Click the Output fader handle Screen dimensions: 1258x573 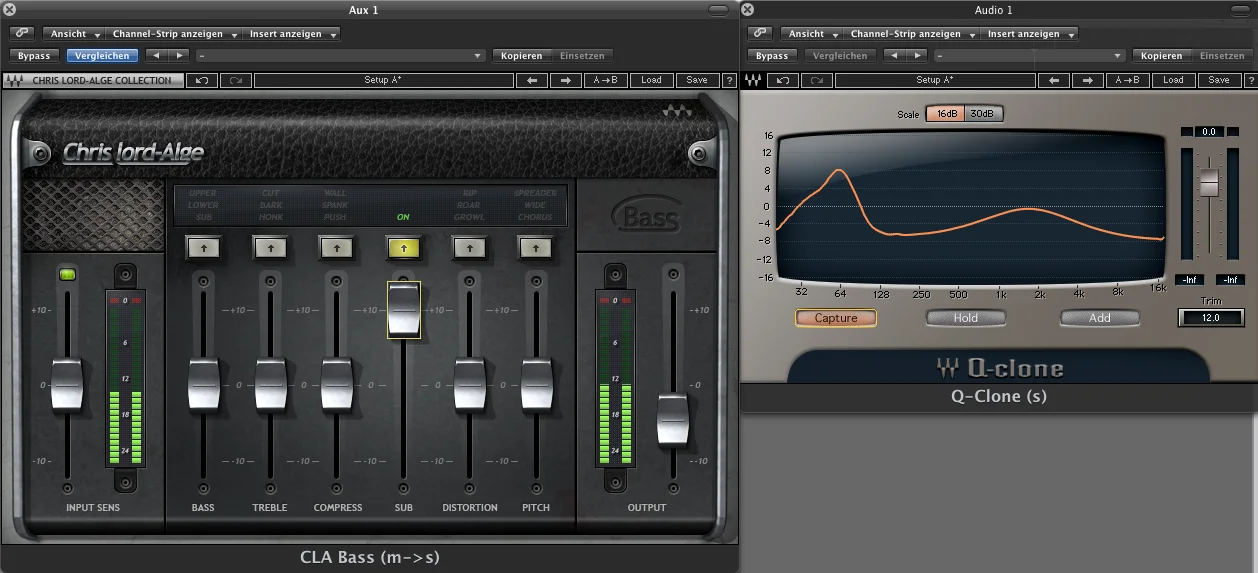pos(673,421)
